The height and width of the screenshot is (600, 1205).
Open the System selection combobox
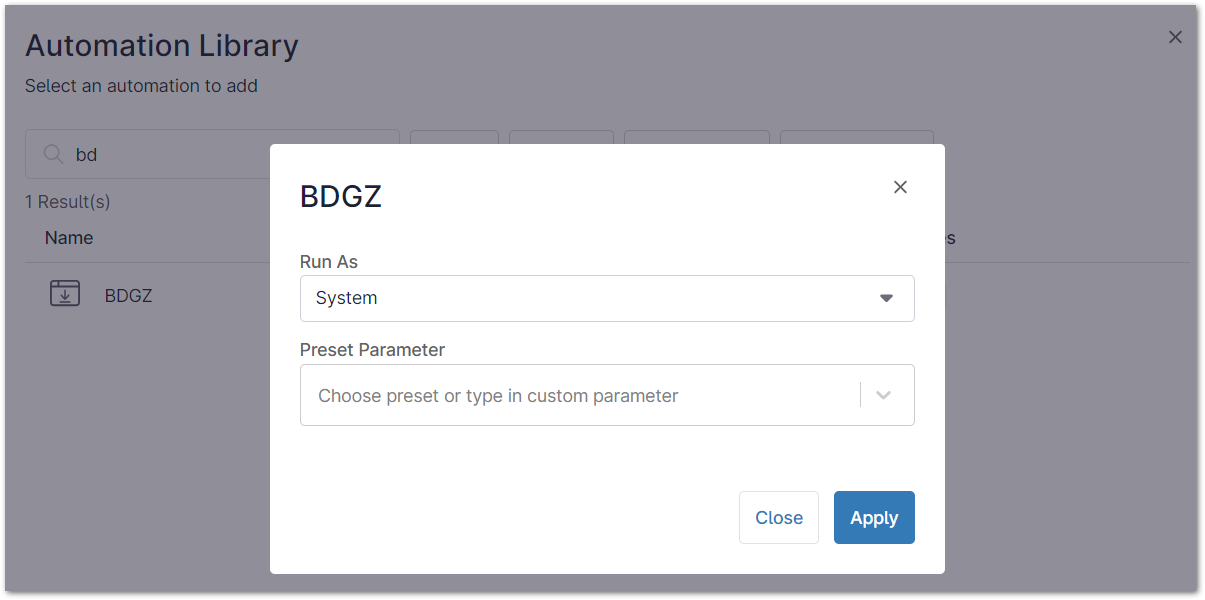click(607, 298)
